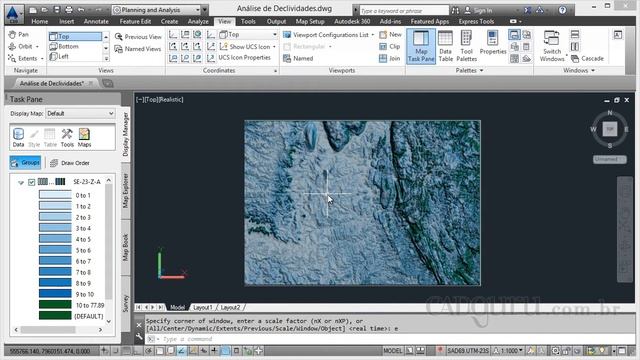Select the Pan navigation tool

[18, 35]
